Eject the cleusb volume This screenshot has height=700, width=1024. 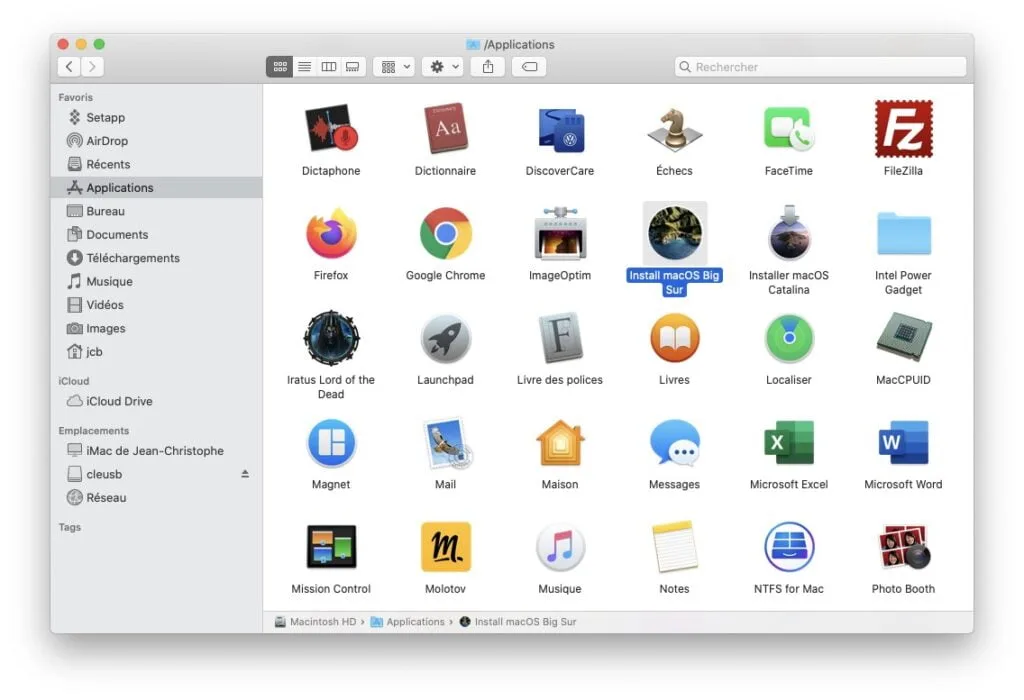click(245, 474)
